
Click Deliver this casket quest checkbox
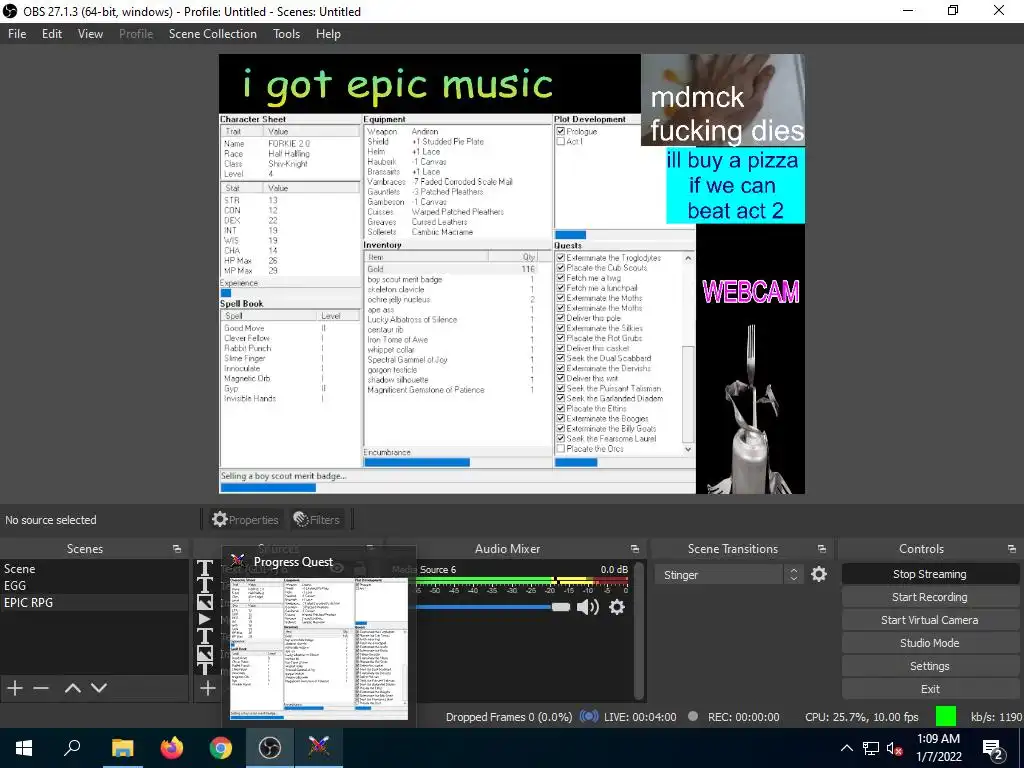pos(560,348)
